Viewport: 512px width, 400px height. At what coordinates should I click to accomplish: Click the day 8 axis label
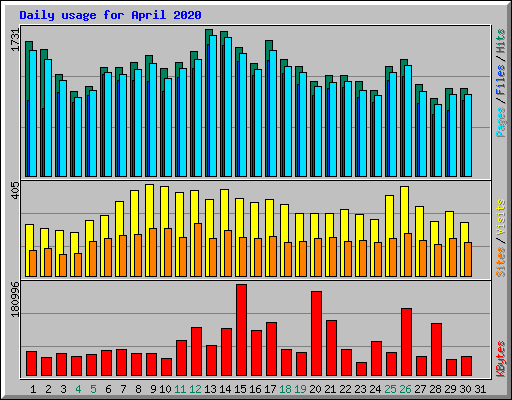click(138, 389)
